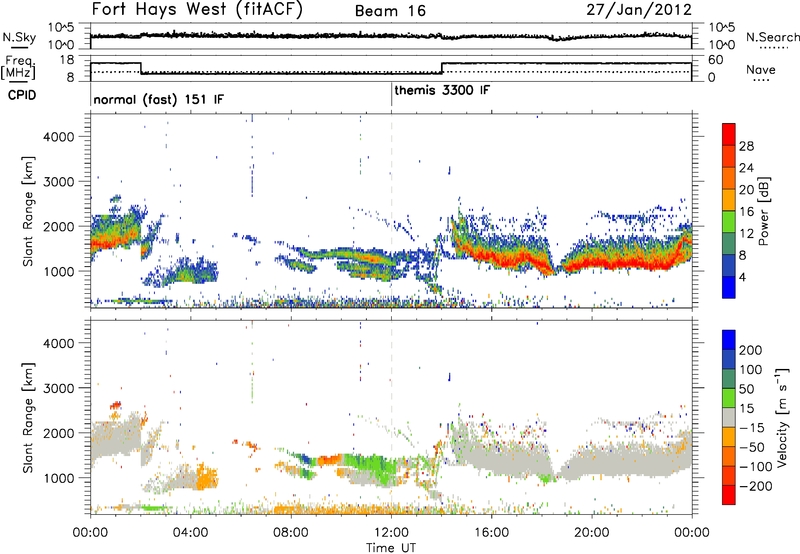Click the Nave dotted line legend sample

click(761, 80)
